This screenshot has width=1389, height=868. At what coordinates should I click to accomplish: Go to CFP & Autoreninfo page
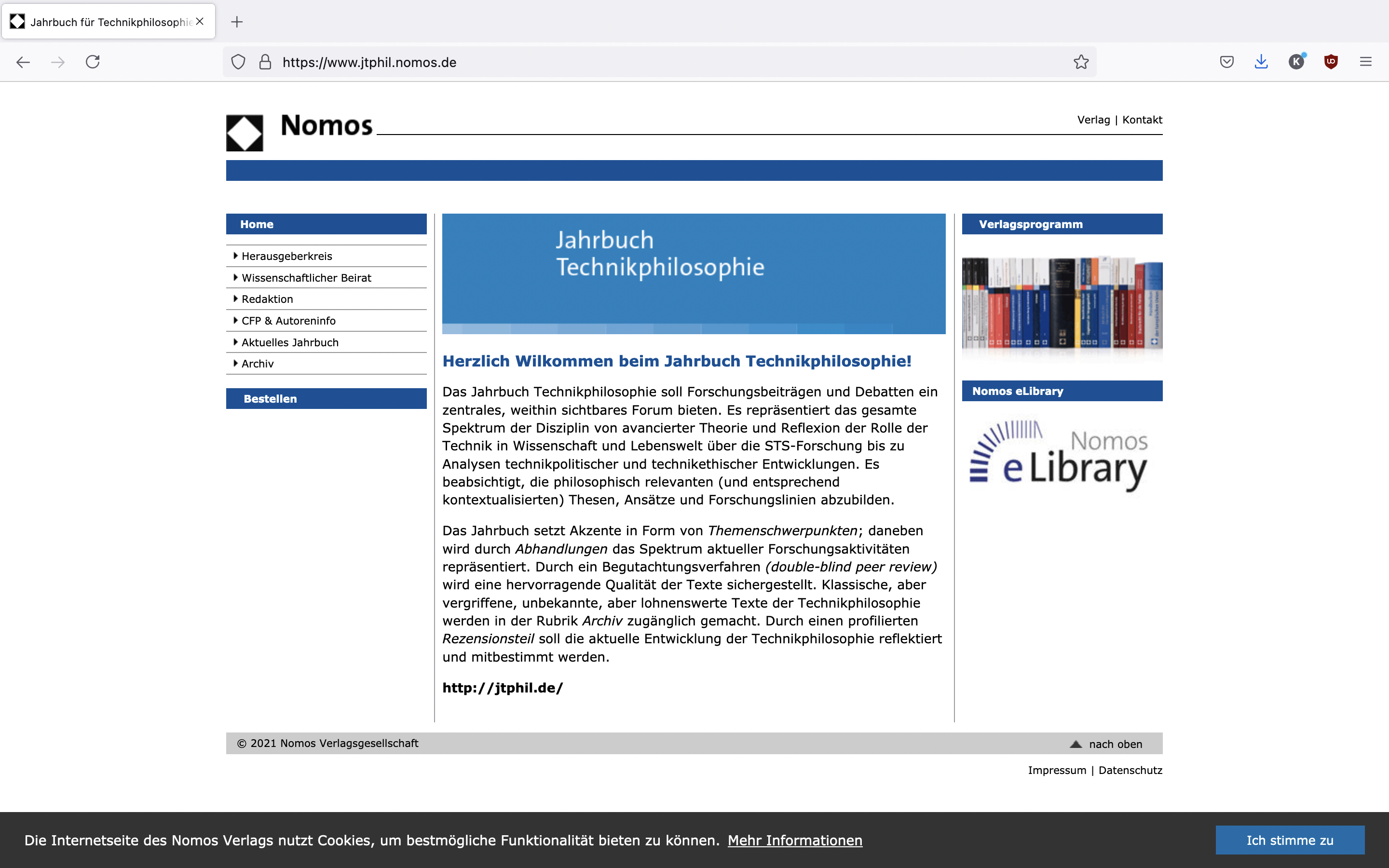click(288, 321)
